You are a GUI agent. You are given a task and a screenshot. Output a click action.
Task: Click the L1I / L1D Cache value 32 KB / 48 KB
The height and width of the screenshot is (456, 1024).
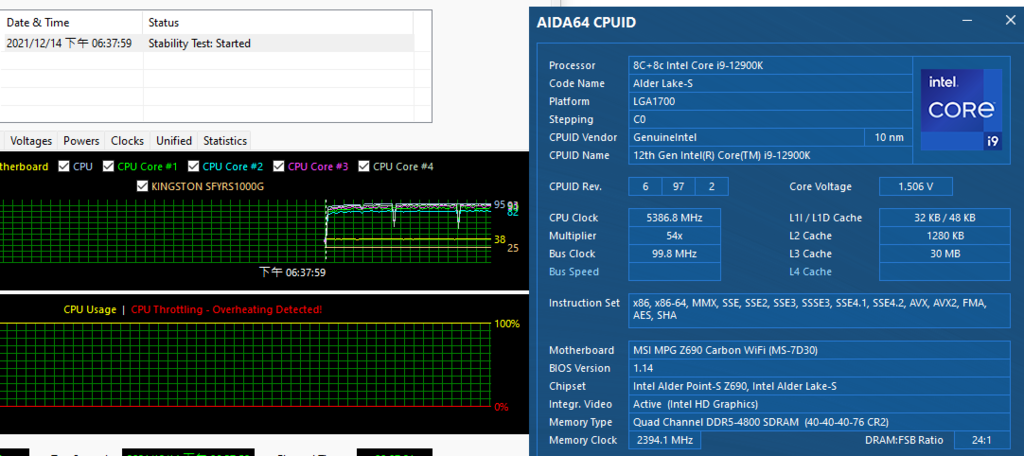click(945, 218)
